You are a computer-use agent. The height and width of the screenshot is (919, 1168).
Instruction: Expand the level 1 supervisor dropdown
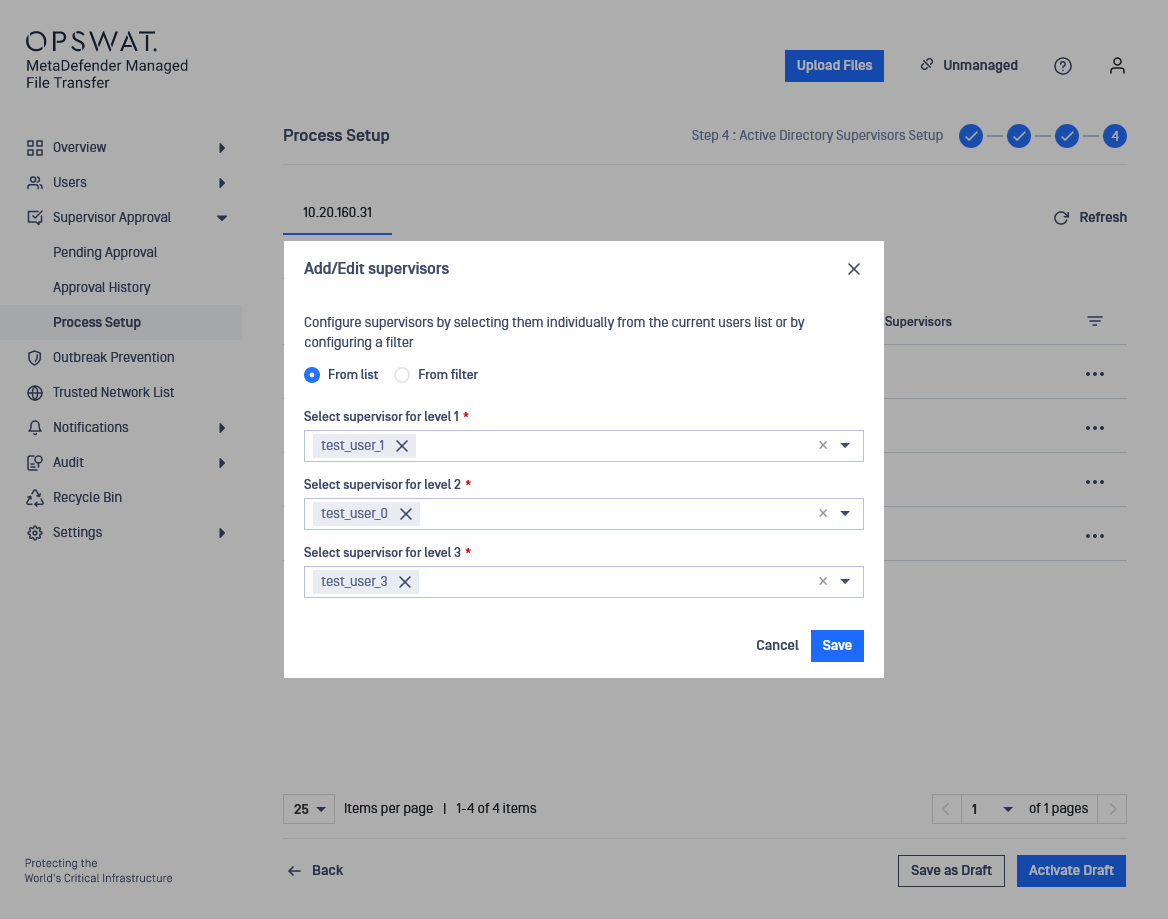click(845, 446)
